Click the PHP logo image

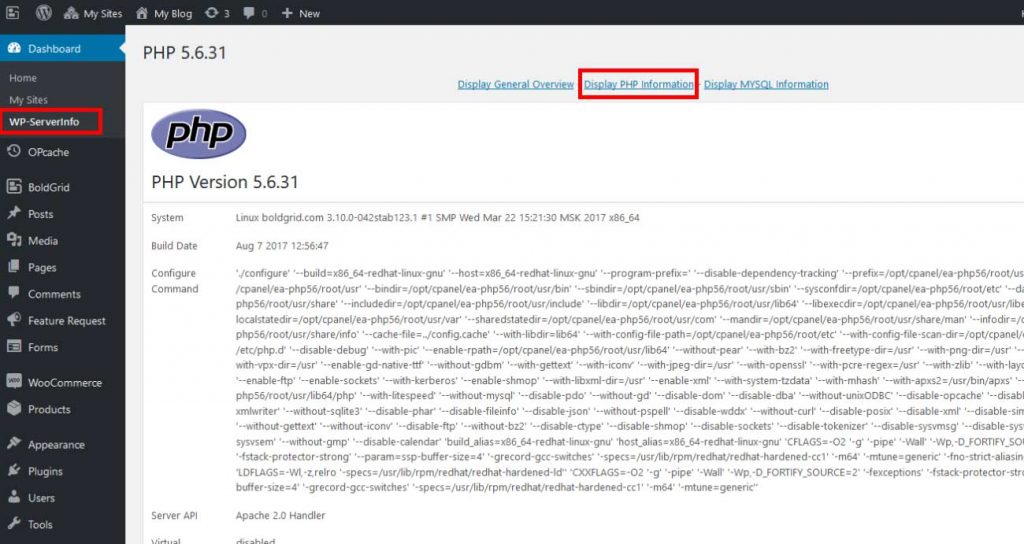(199, 134)
